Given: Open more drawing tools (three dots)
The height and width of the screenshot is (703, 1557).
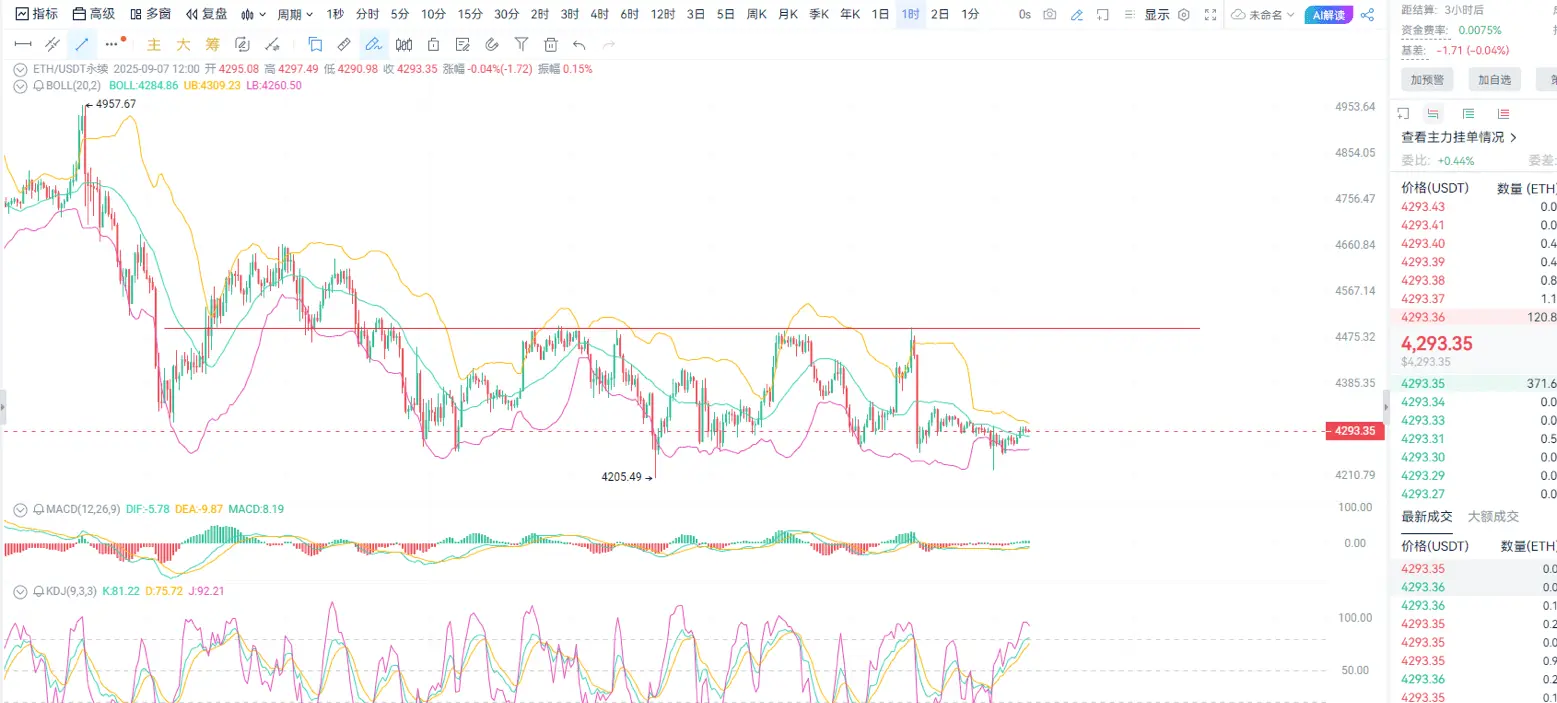Looking at the screenshot, I should pyautogui.click(x=113, y=44).
